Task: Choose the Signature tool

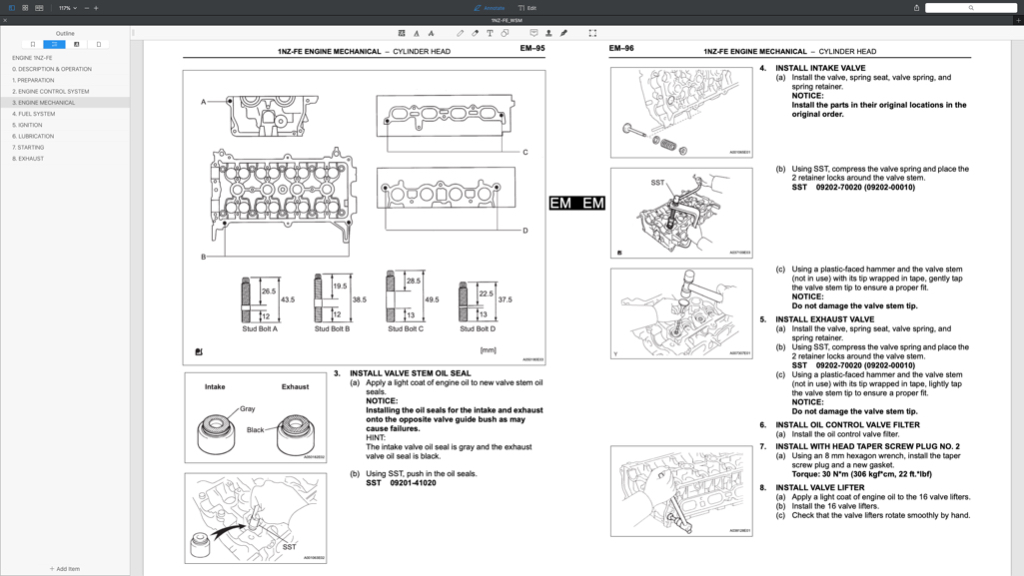Action: (x=563, y=31)
